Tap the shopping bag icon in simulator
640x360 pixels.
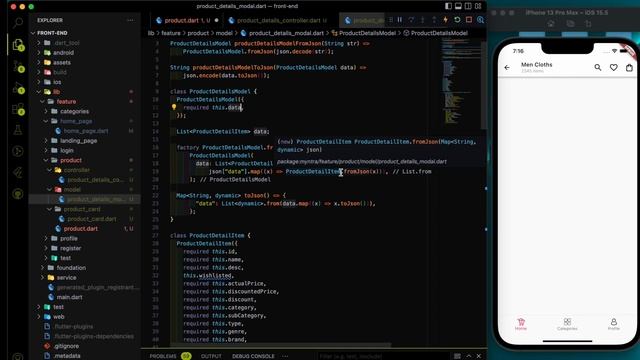629,67
